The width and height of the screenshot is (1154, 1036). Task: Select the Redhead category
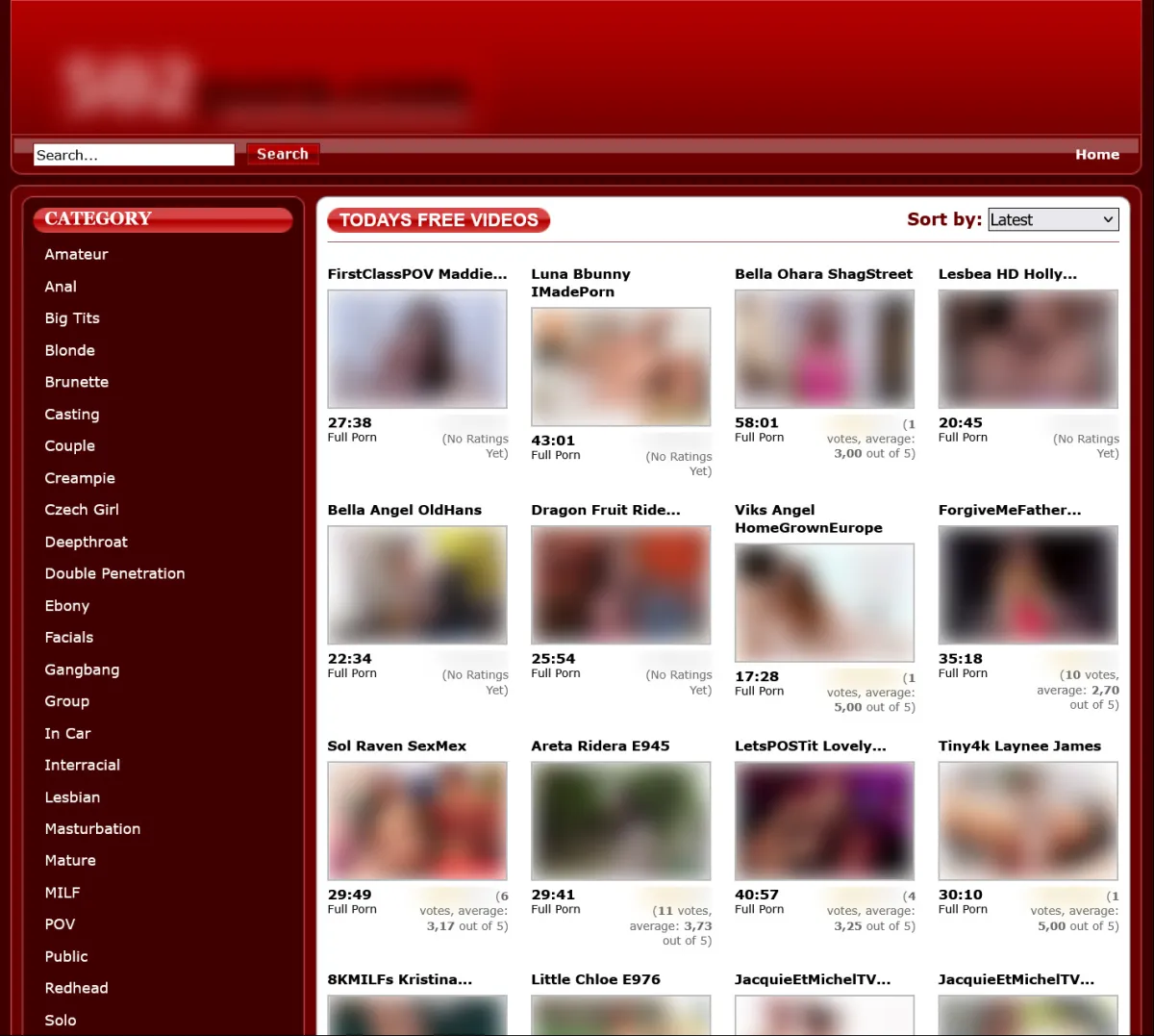tap(76, 988)
